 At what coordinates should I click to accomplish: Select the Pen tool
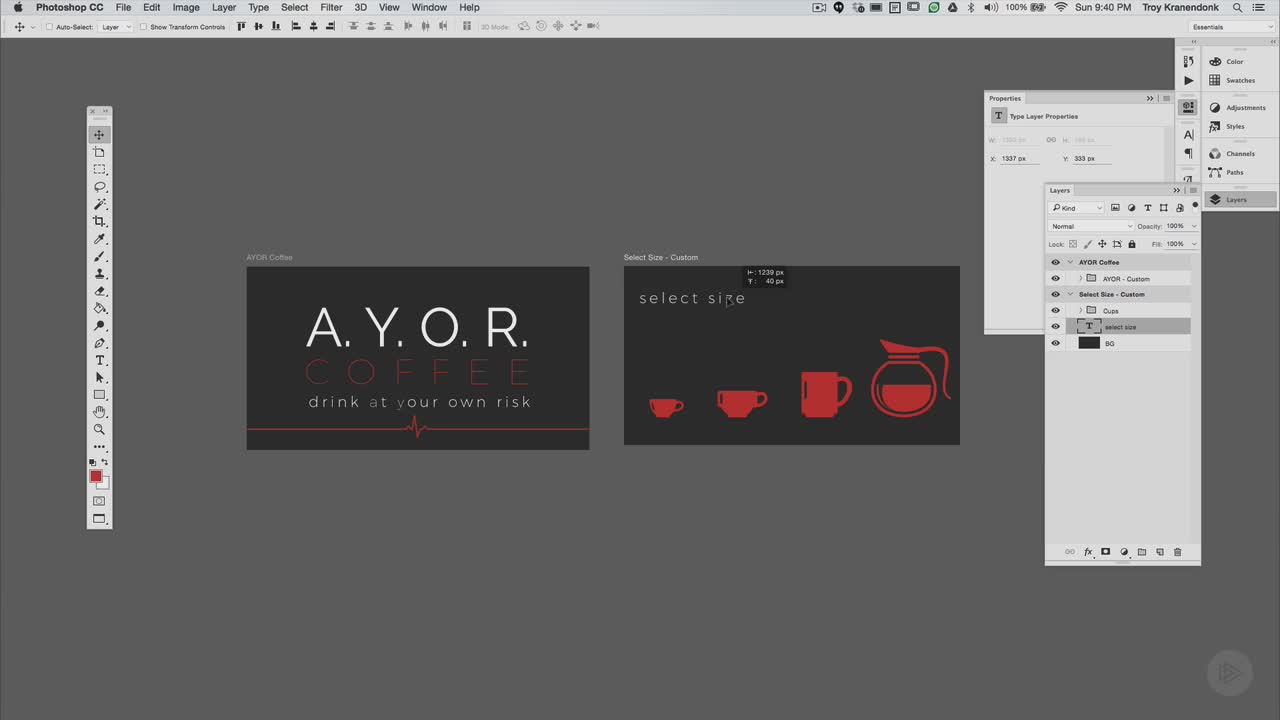coord(99,343)
